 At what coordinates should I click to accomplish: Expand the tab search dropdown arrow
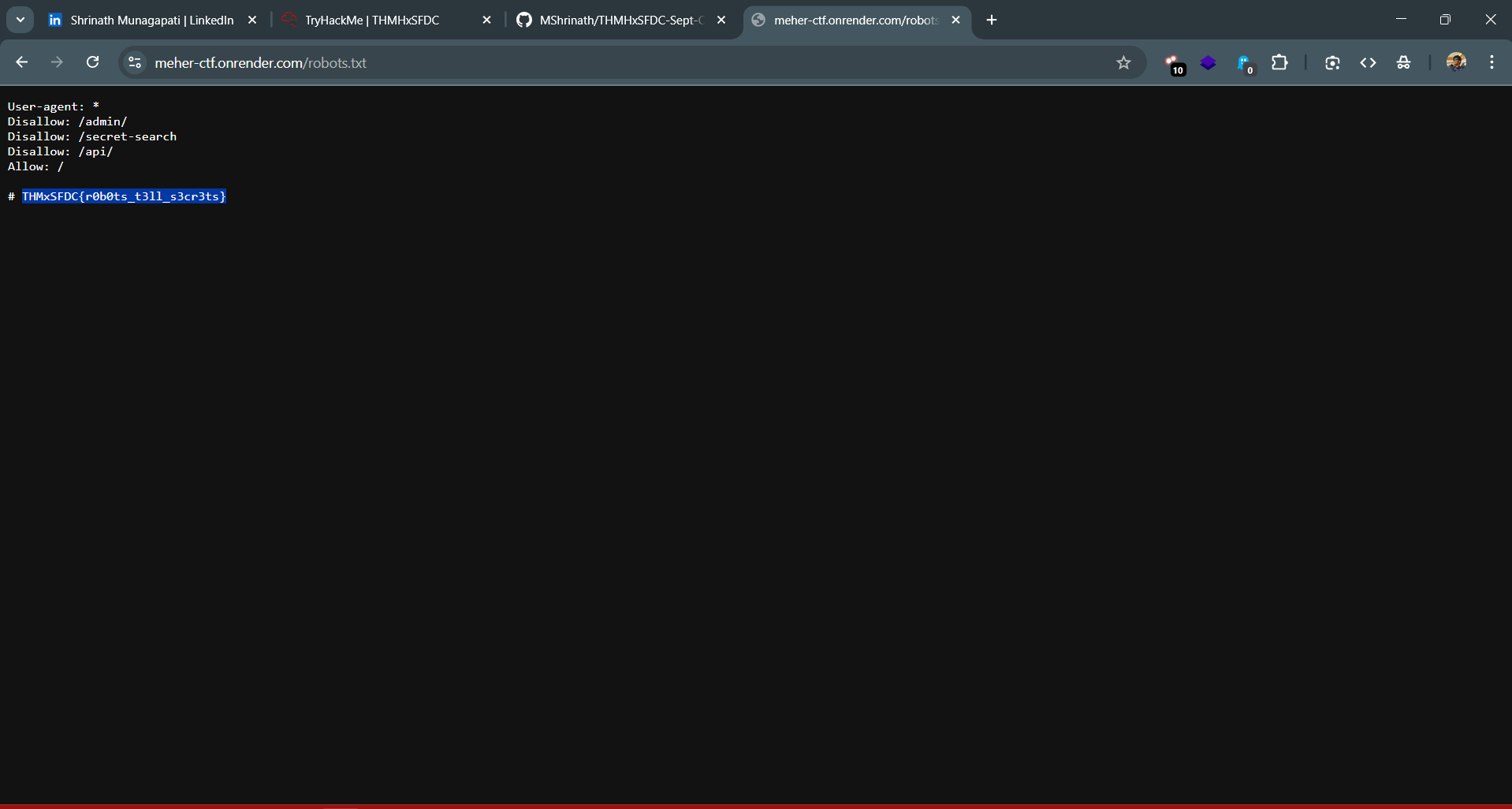(x=20, y=20)
